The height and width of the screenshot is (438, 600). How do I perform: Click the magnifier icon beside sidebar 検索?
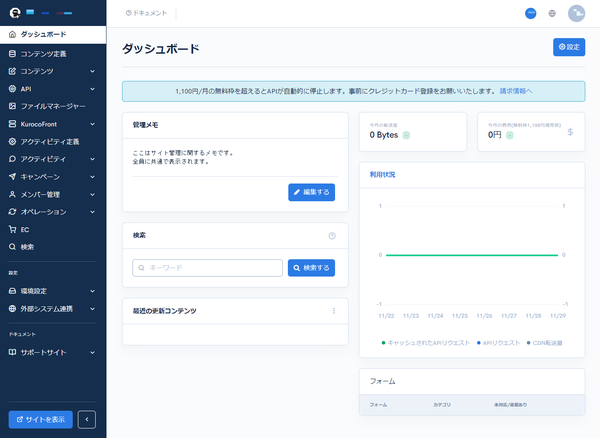tap(12, 247)
